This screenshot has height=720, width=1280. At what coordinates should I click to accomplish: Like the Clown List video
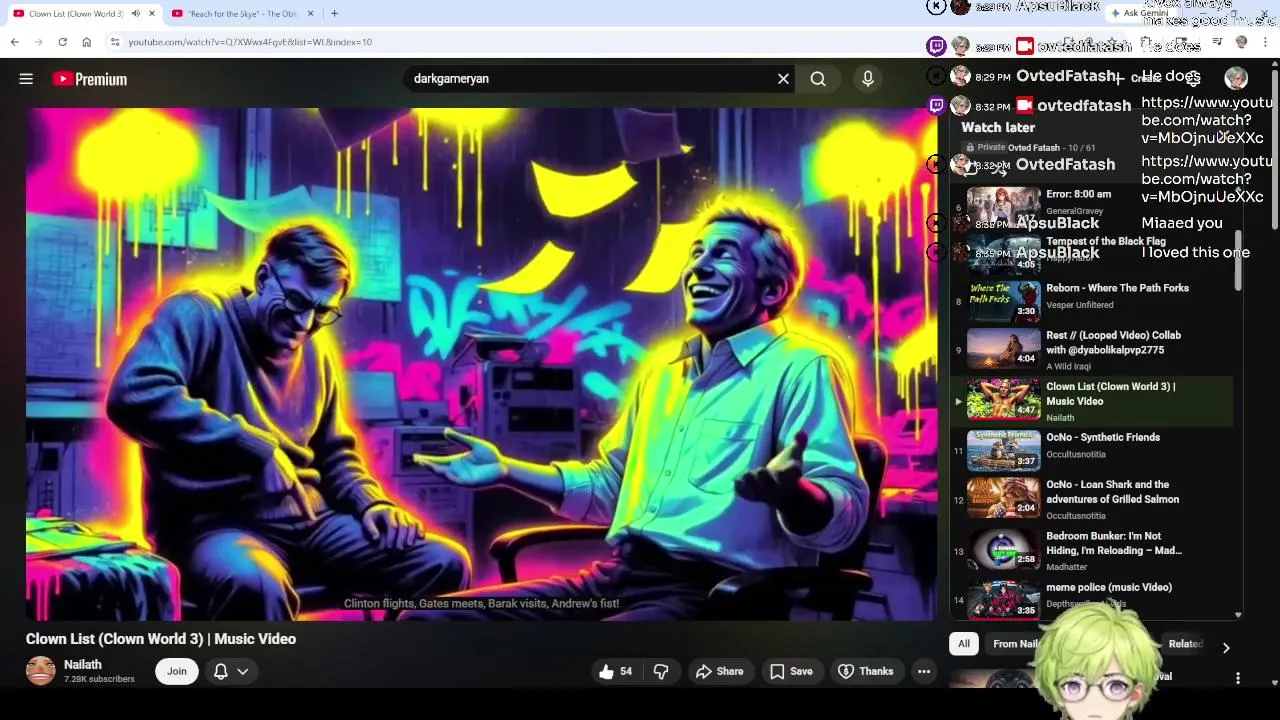615,672
